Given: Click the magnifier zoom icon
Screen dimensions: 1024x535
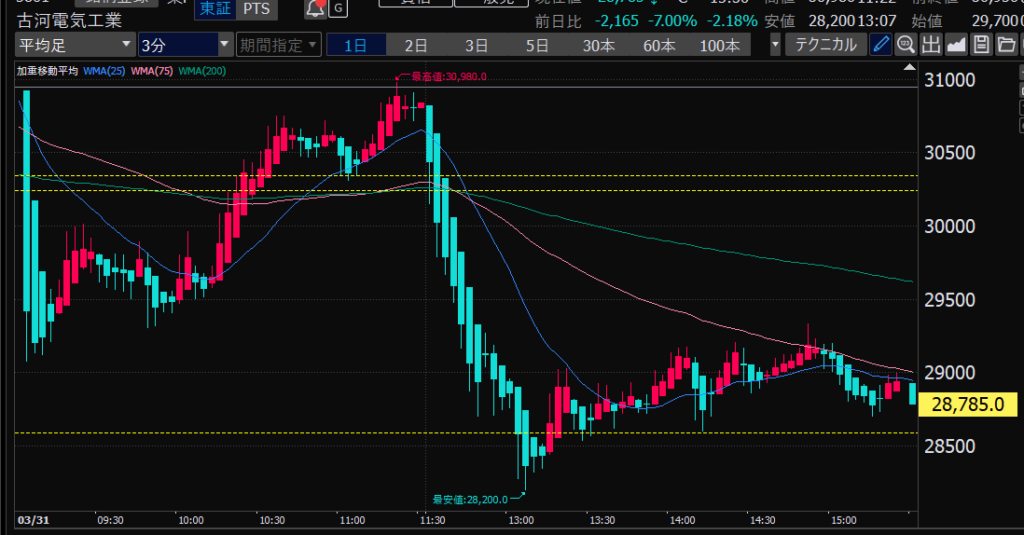Looking at the screenshot, I should [x=906, y=44].
